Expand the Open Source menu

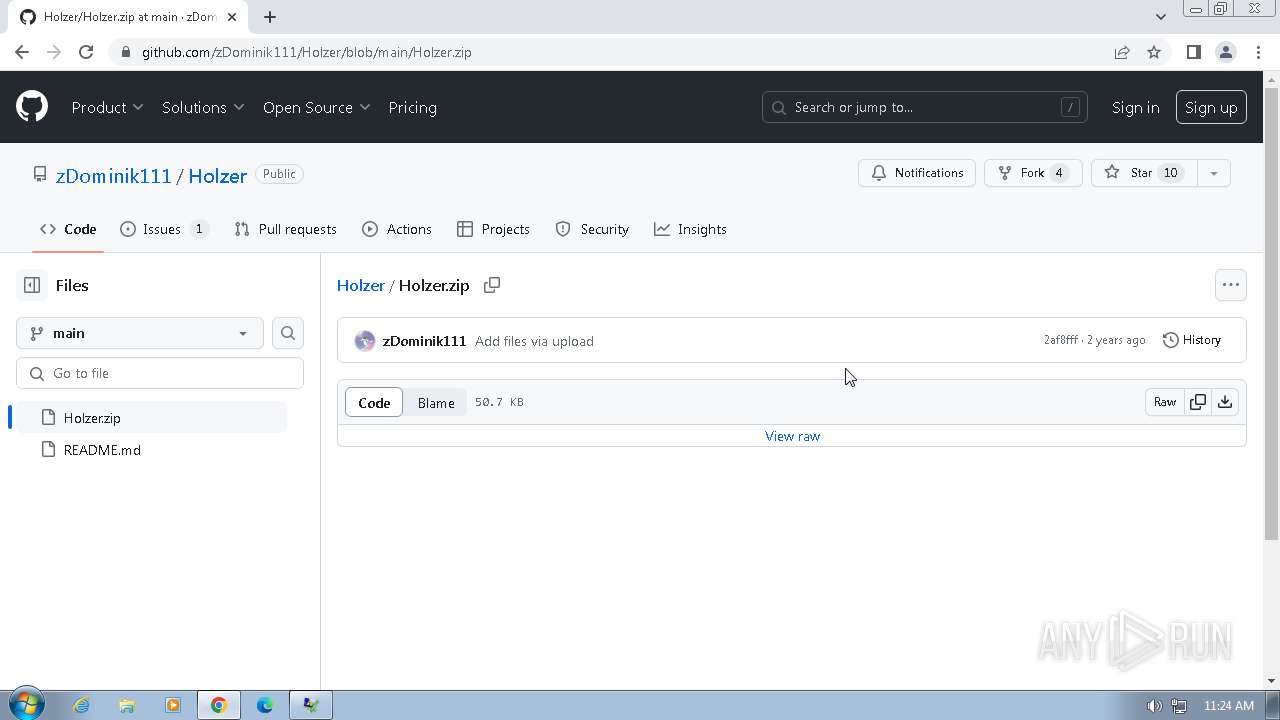point(317,107)
